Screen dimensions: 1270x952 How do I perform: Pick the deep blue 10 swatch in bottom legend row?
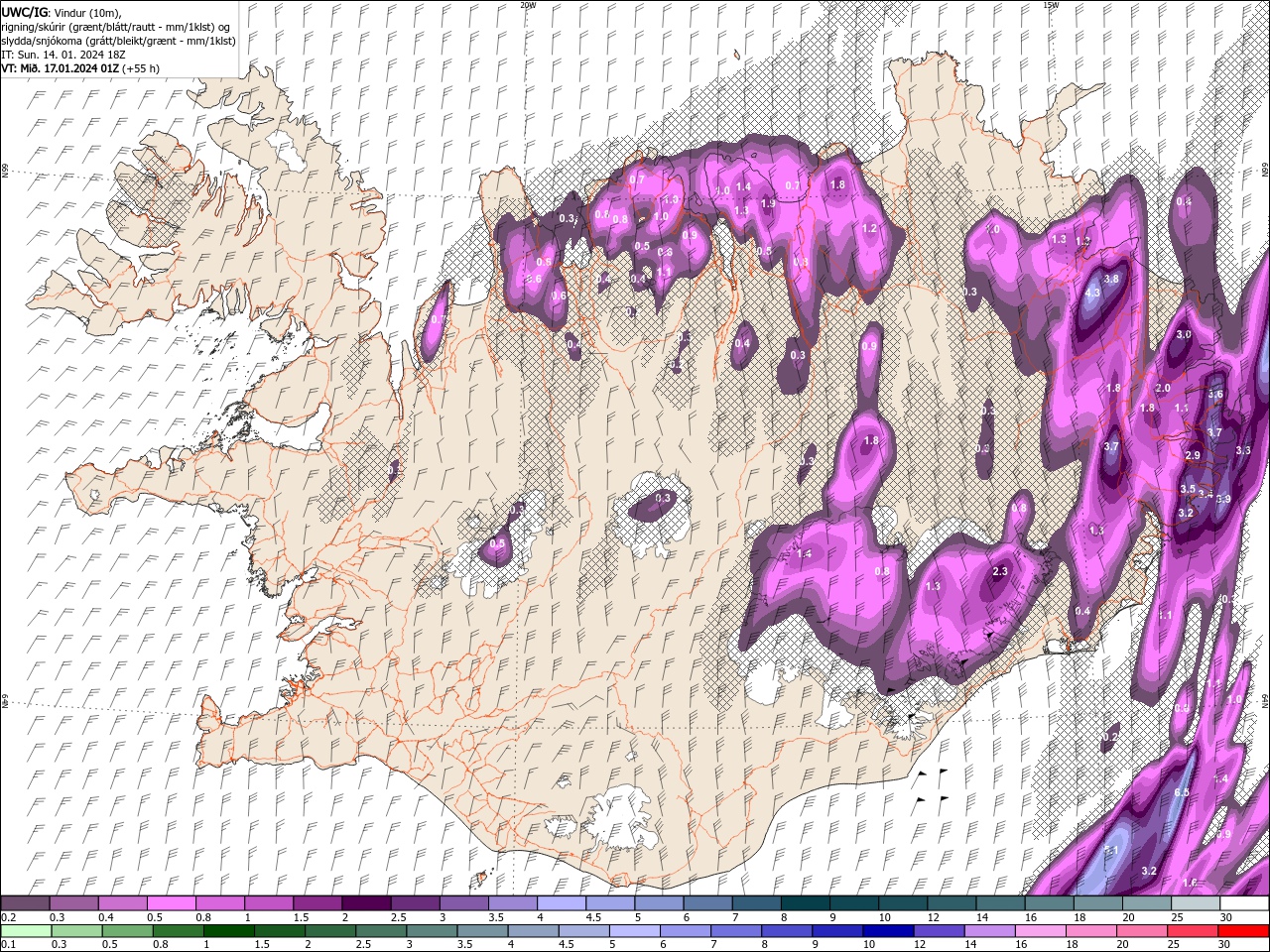887,930
